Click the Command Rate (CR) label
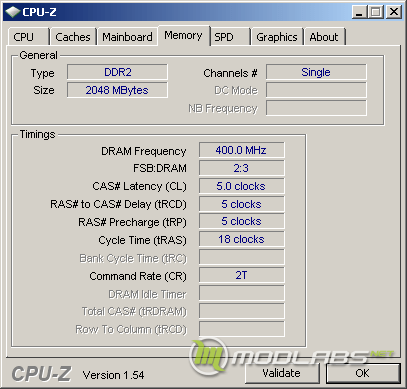The height and width of the screenshot is (389, 407). pyautogui.click(x=138, y=276)
